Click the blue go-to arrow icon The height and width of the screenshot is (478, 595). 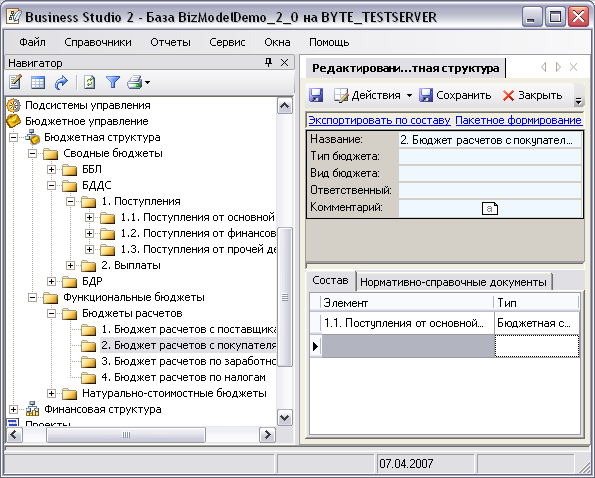click(x=61, y=82)
